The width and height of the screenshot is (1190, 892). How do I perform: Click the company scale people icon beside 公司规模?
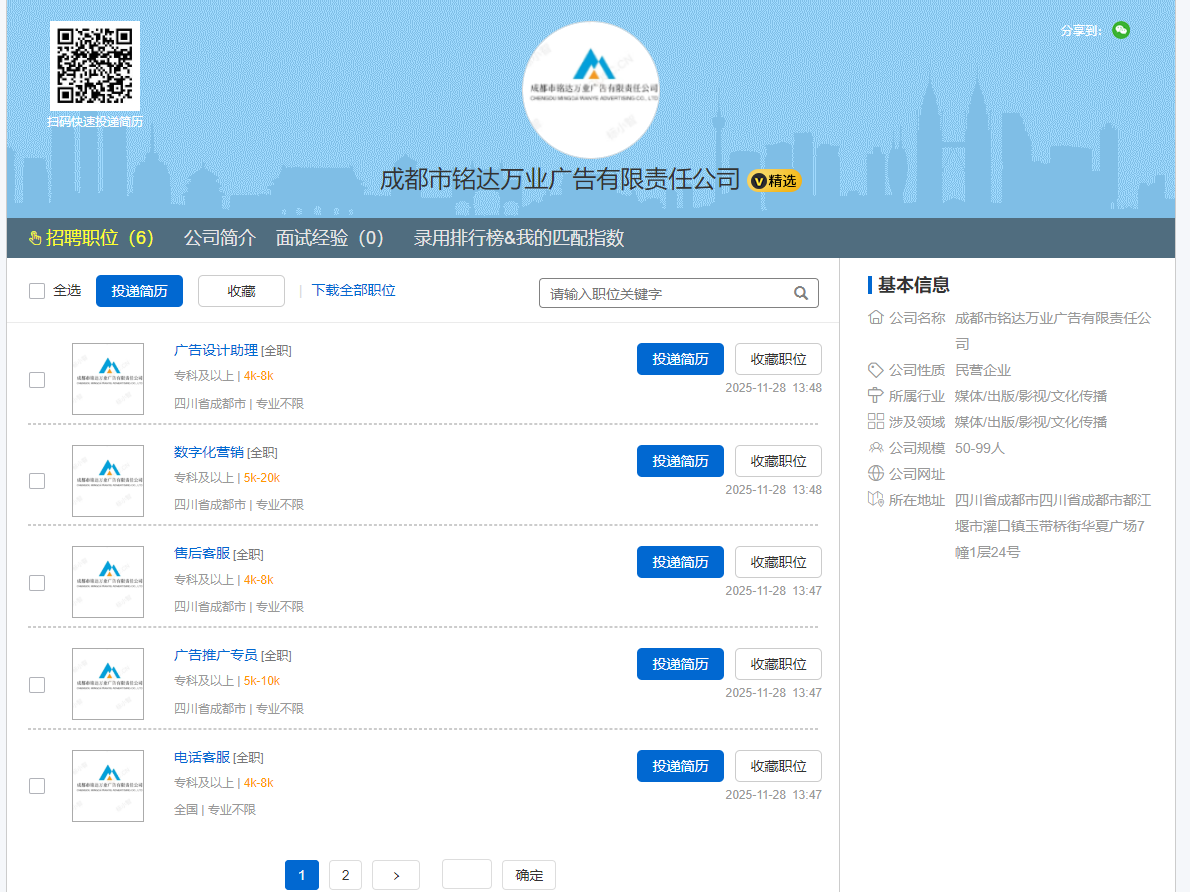tap(875, 447)
